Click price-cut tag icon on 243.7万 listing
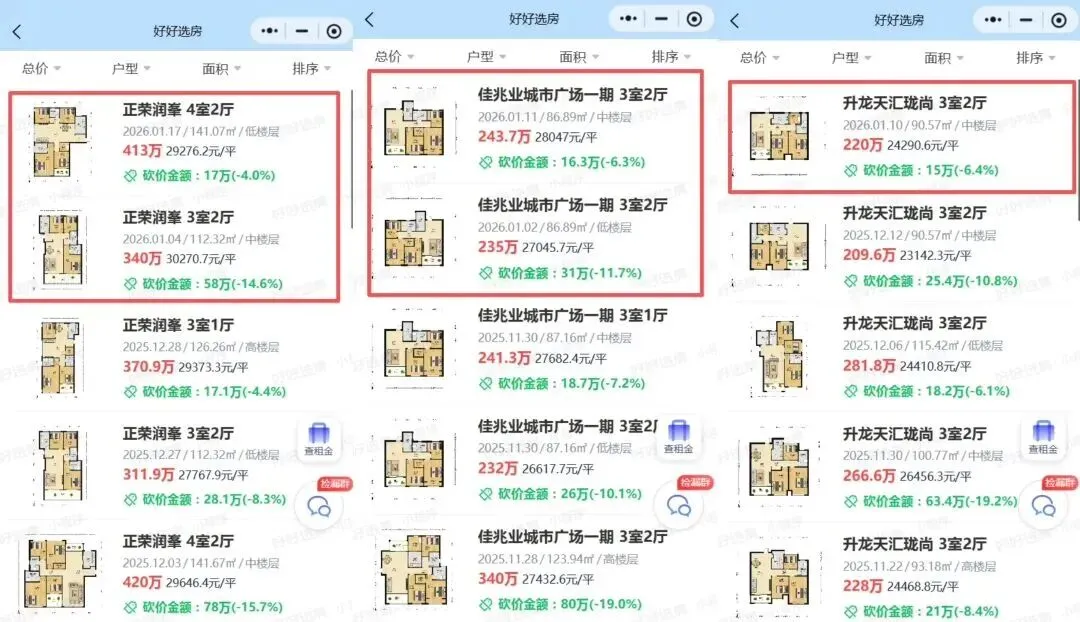Image resolution: width=1080 pixels, height=622 pixels. point(486,163)
